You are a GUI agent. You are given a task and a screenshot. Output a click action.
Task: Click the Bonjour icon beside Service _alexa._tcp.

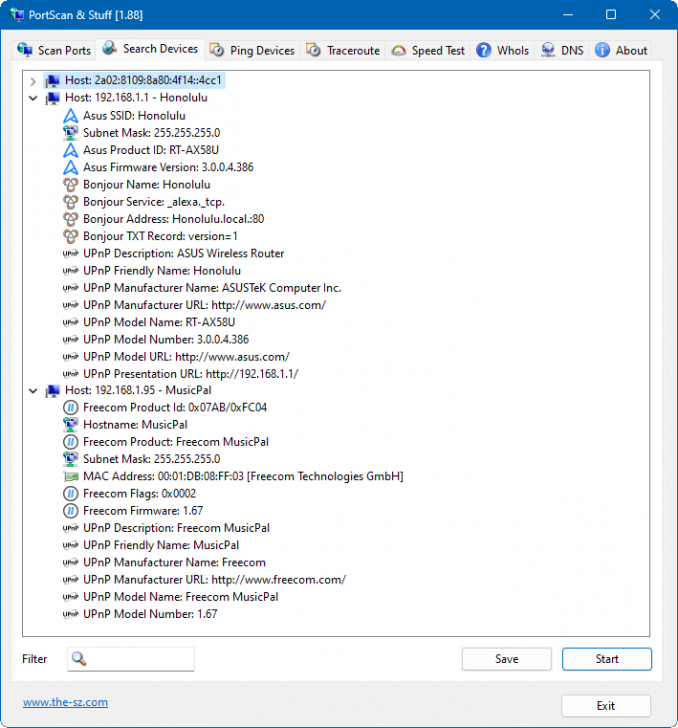(x=70, y=202)
